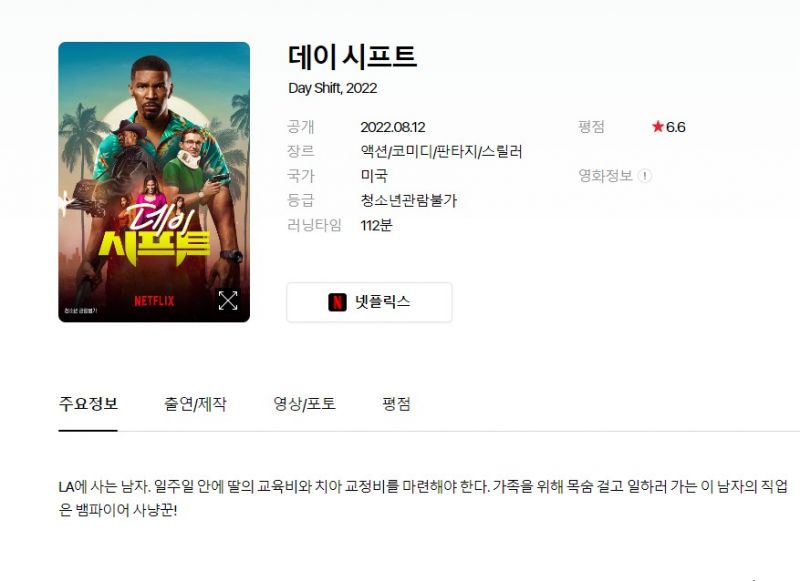Switch to the 영상/포토 tab
Viewport: 800px width, 581px height.
tap(305, 404)
